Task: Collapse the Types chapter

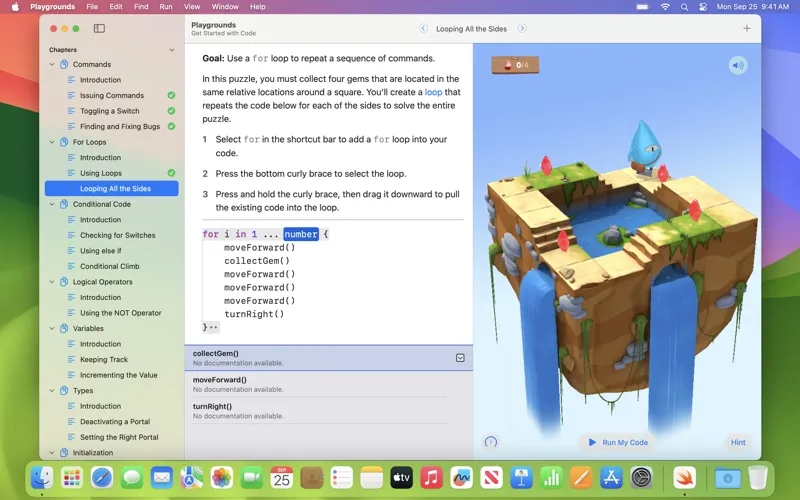Action: click(52, 391)
